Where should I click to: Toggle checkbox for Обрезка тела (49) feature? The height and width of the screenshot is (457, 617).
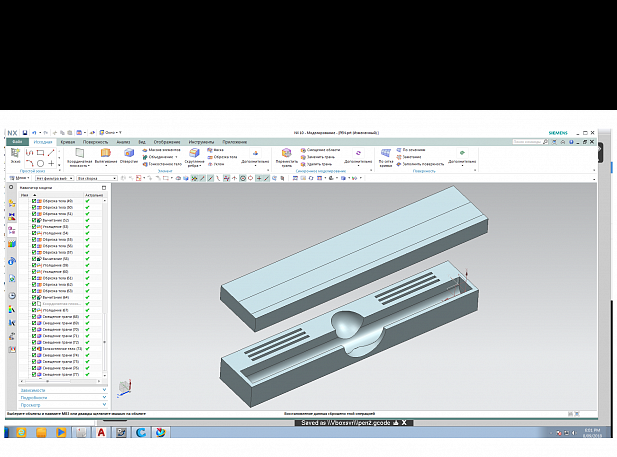(x=34, y=201)
